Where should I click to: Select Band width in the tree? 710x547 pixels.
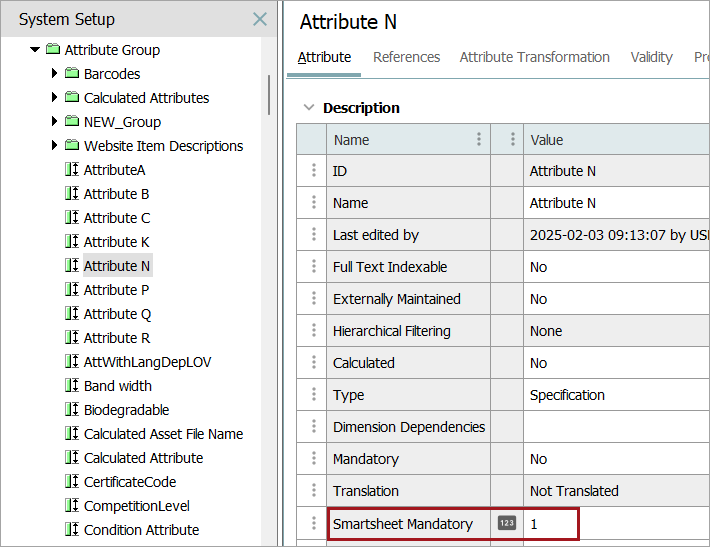[x=118, y=386]
